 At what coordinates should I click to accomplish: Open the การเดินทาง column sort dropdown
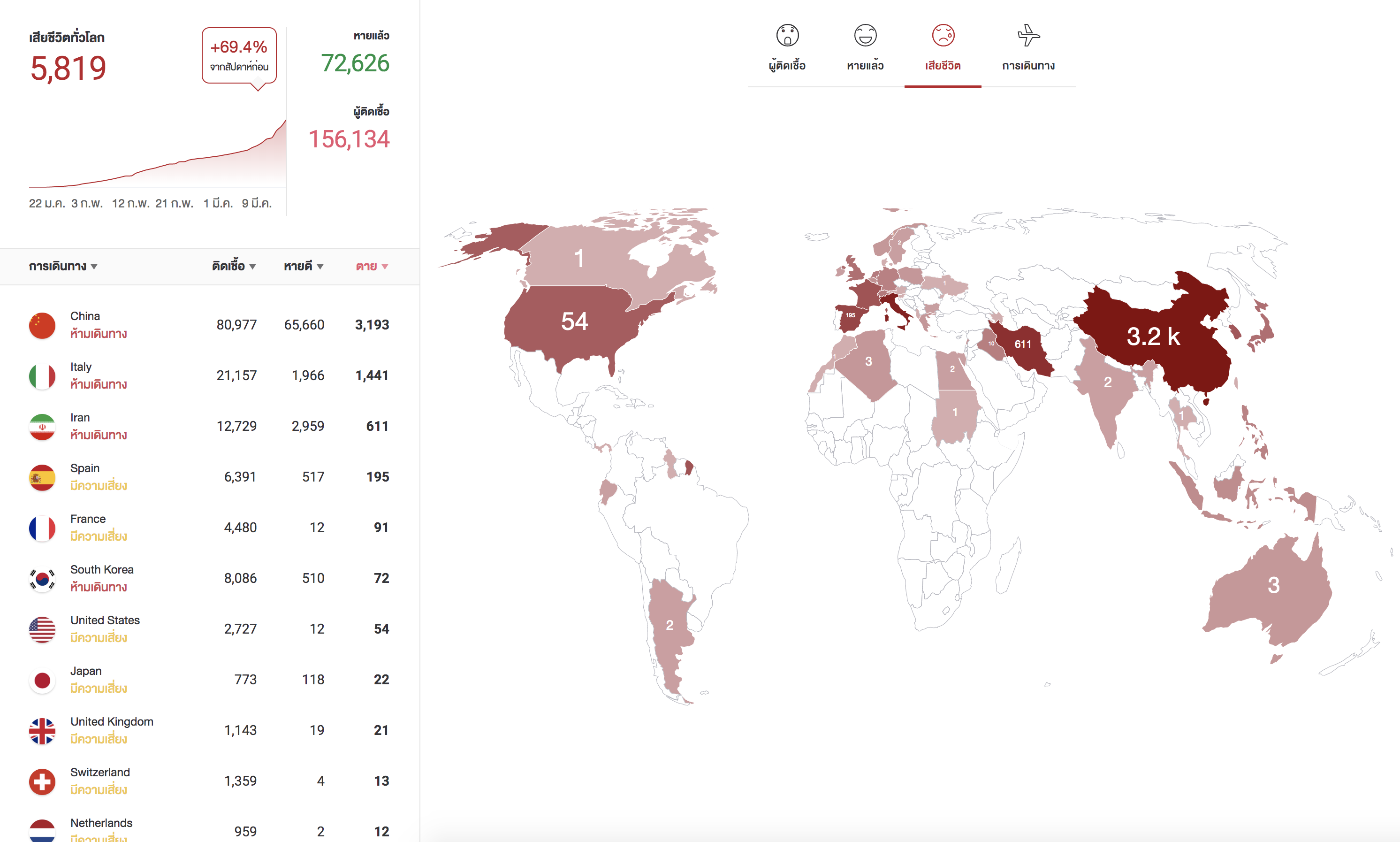(x=94, y=267)
